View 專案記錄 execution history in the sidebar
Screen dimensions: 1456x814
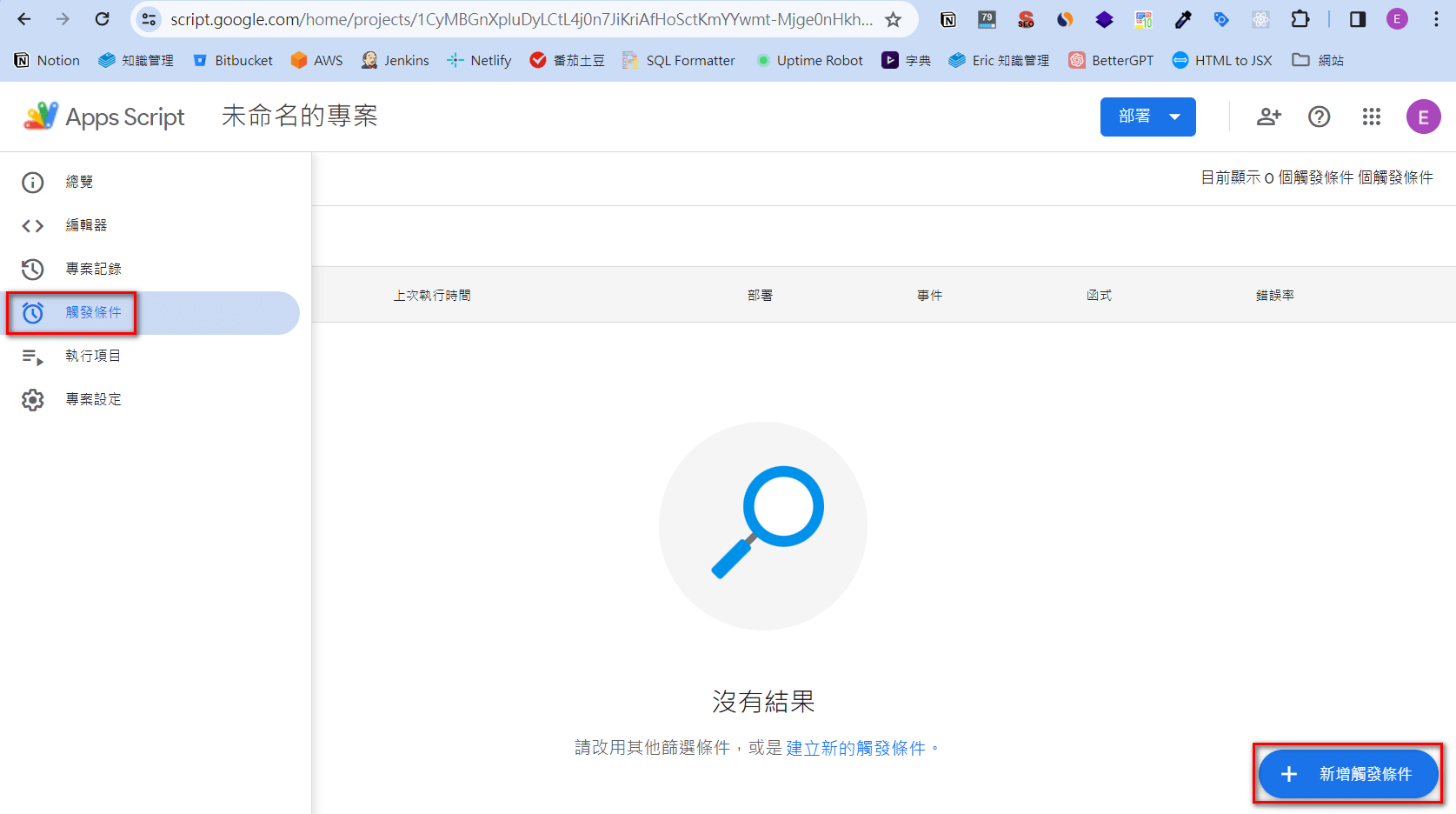pos(94,269)
